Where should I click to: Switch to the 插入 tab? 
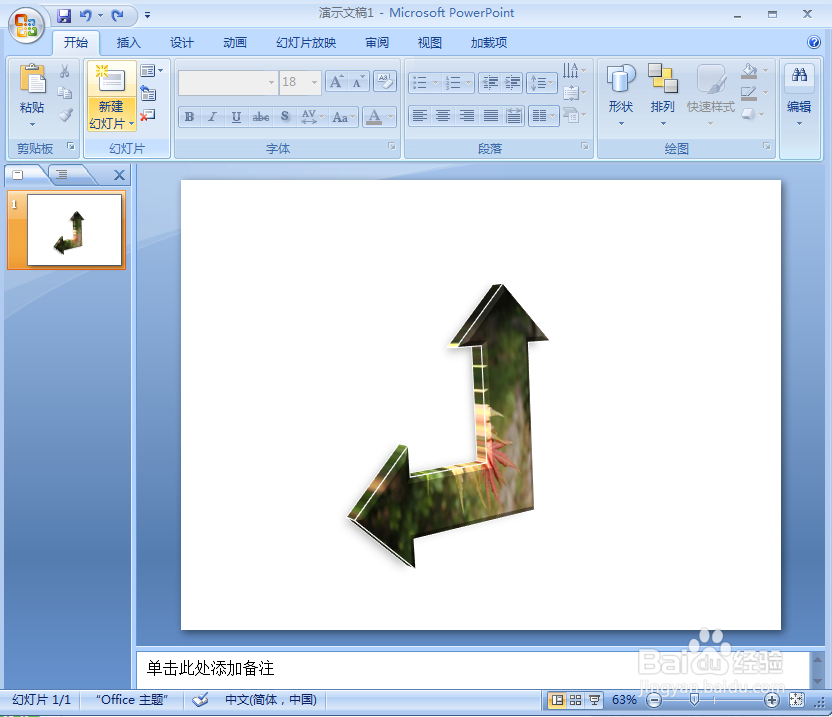point(128,42)
